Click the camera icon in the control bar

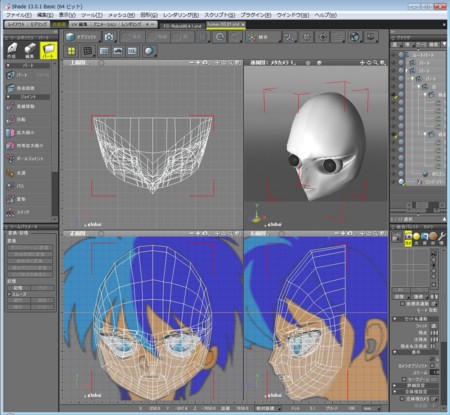click(109, 37)
